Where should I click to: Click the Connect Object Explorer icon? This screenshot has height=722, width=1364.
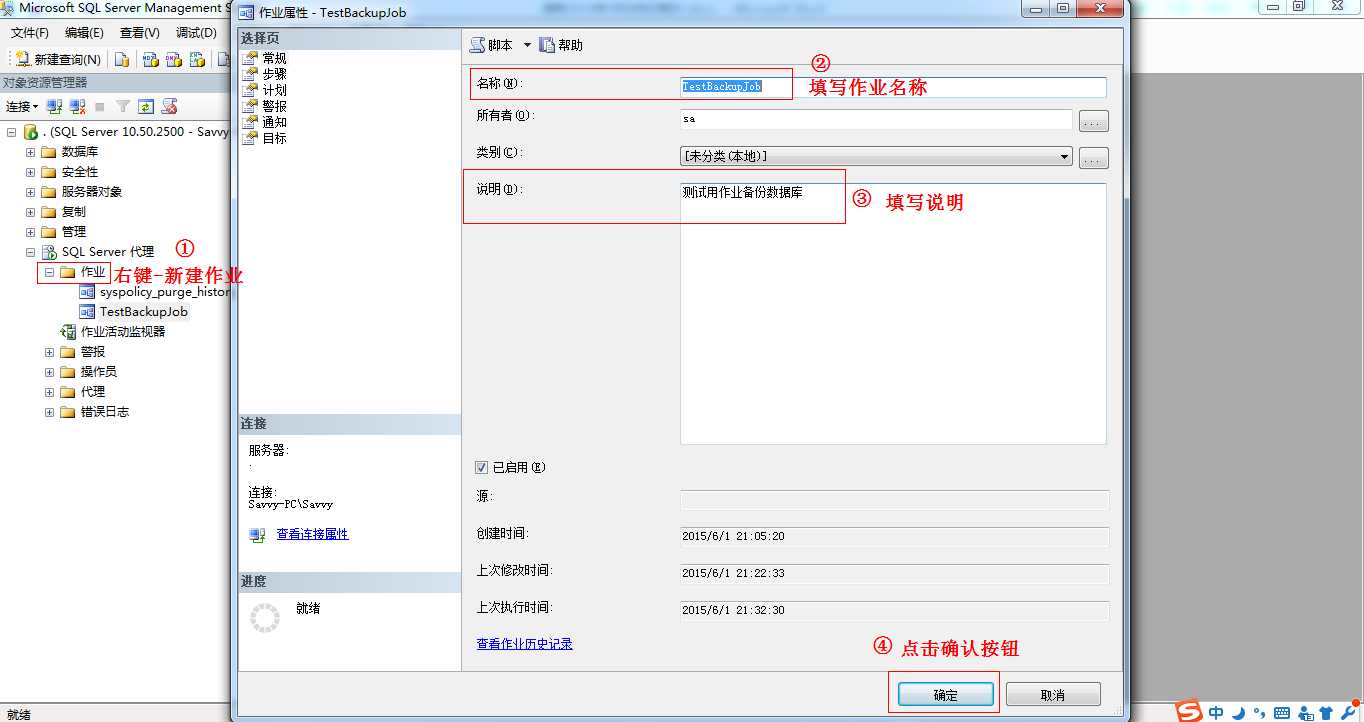55,106
